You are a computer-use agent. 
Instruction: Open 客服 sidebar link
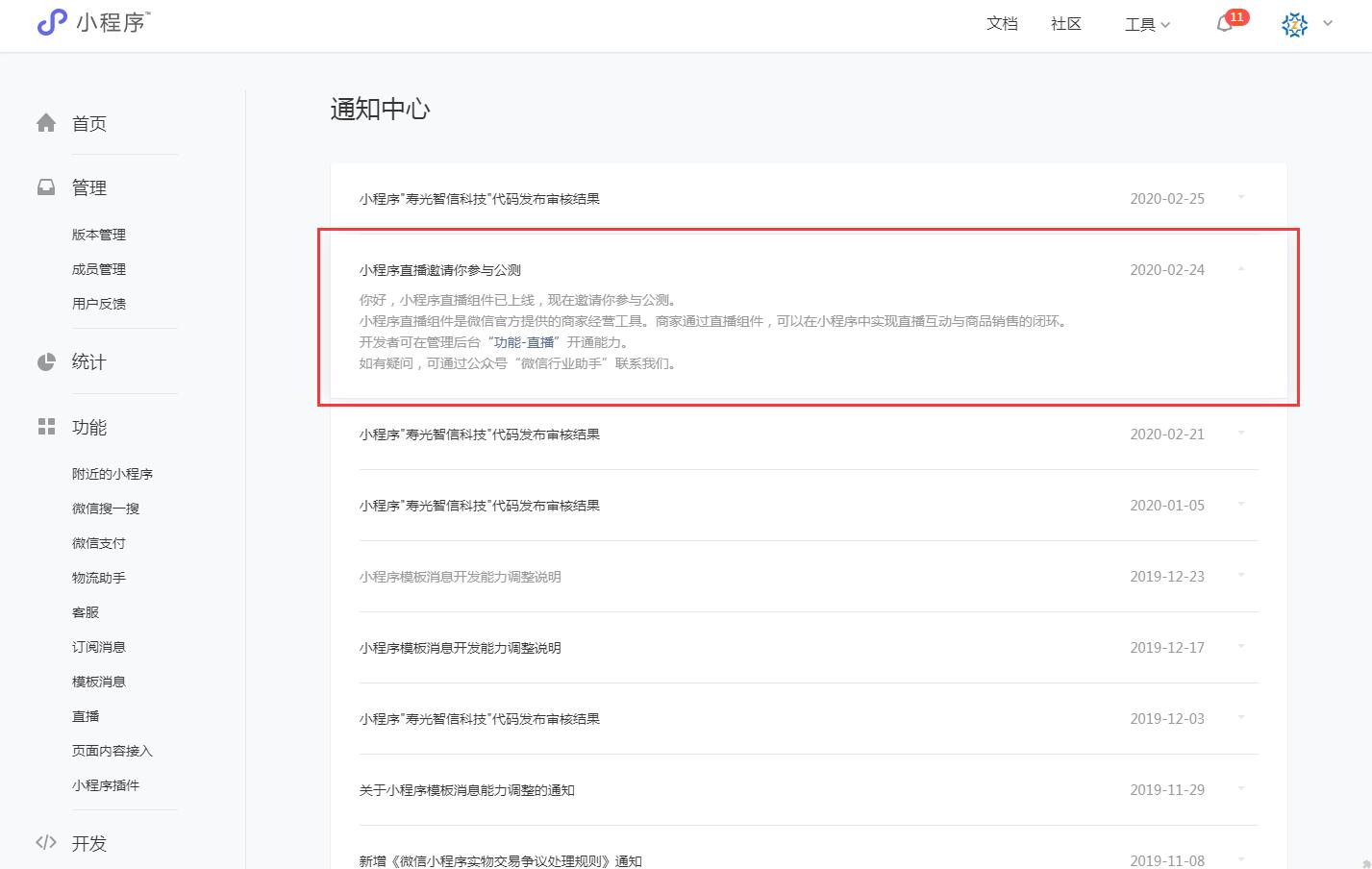pos(86,612)
